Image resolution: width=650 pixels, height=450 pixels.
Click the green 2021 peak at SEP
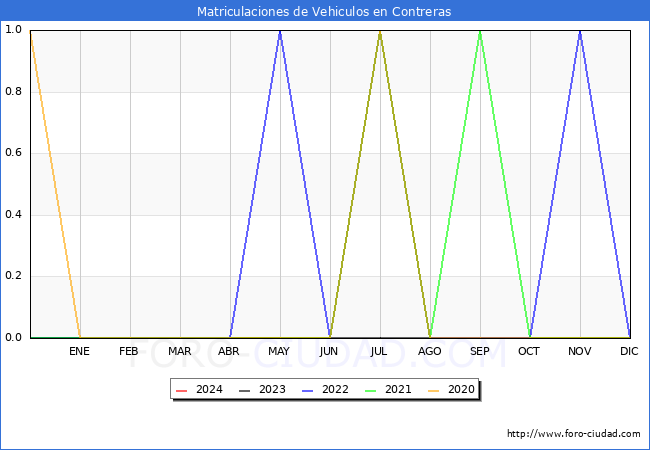pos(480,31)
